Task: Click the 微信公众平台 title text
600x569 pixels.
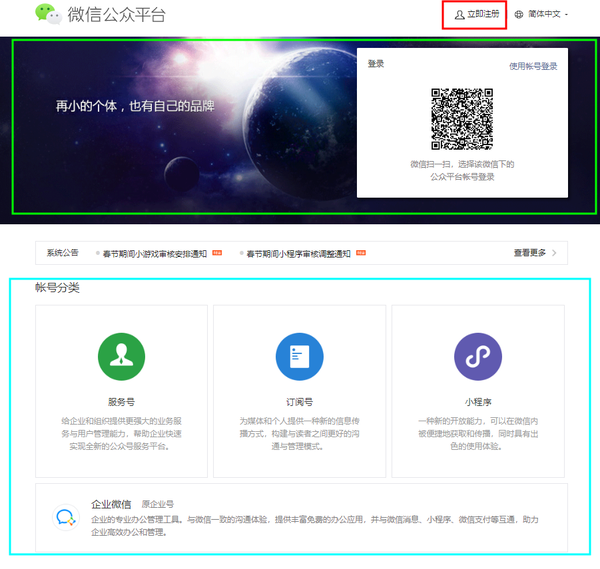Action: (117, 15)
